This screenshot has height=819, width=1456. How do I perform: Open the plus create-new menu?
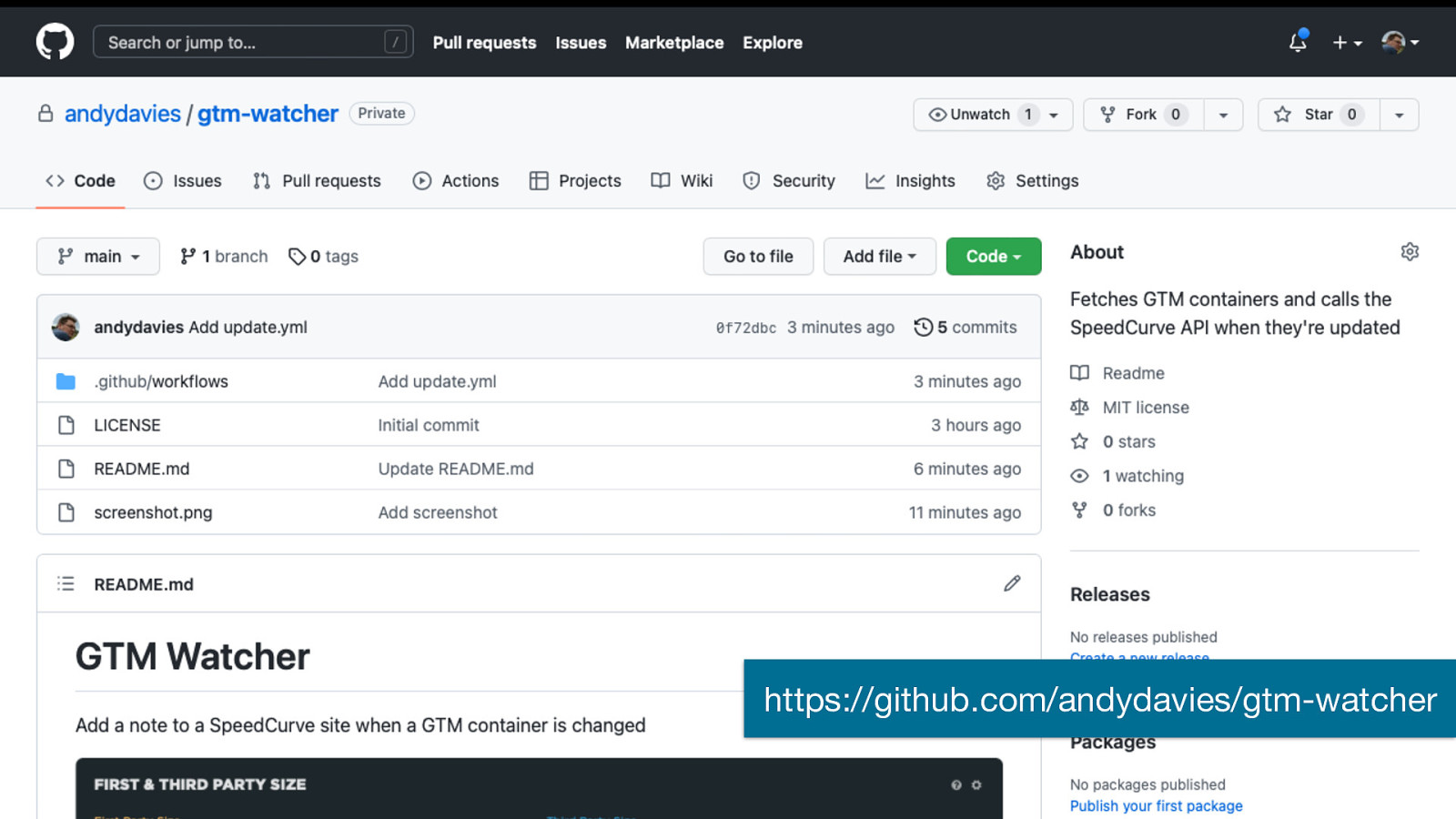[1347, 43]
